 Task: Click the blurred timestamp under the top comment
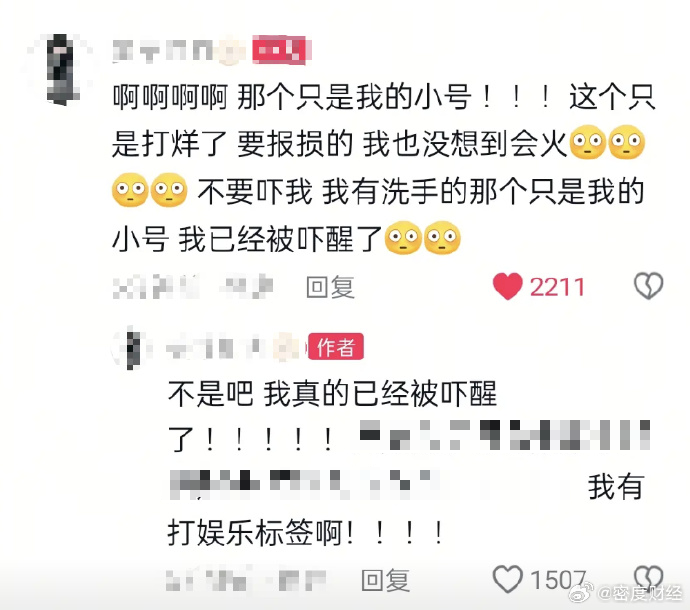tap(193, 287)
